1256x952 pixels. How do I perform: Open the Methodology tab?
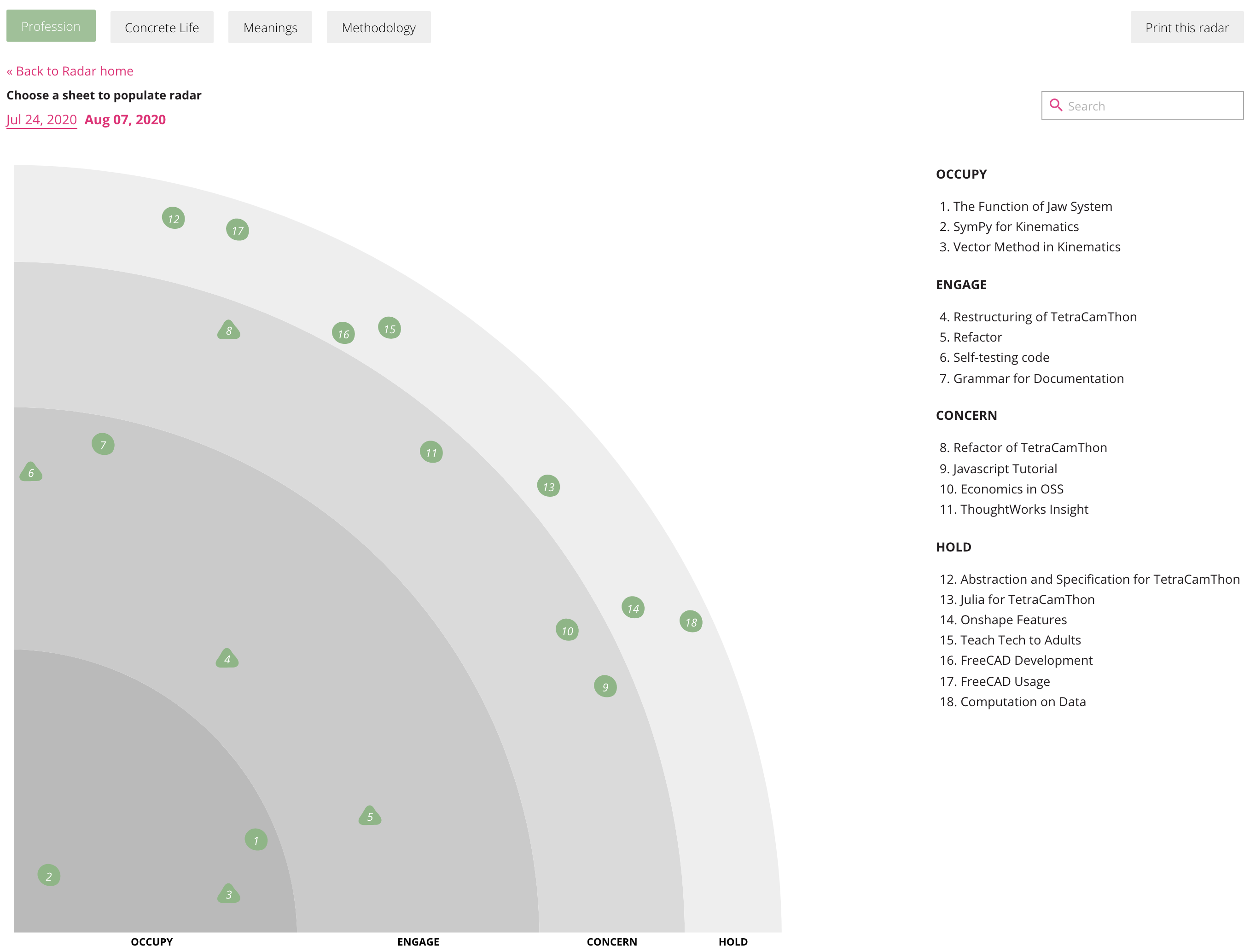tap(378, 27)
